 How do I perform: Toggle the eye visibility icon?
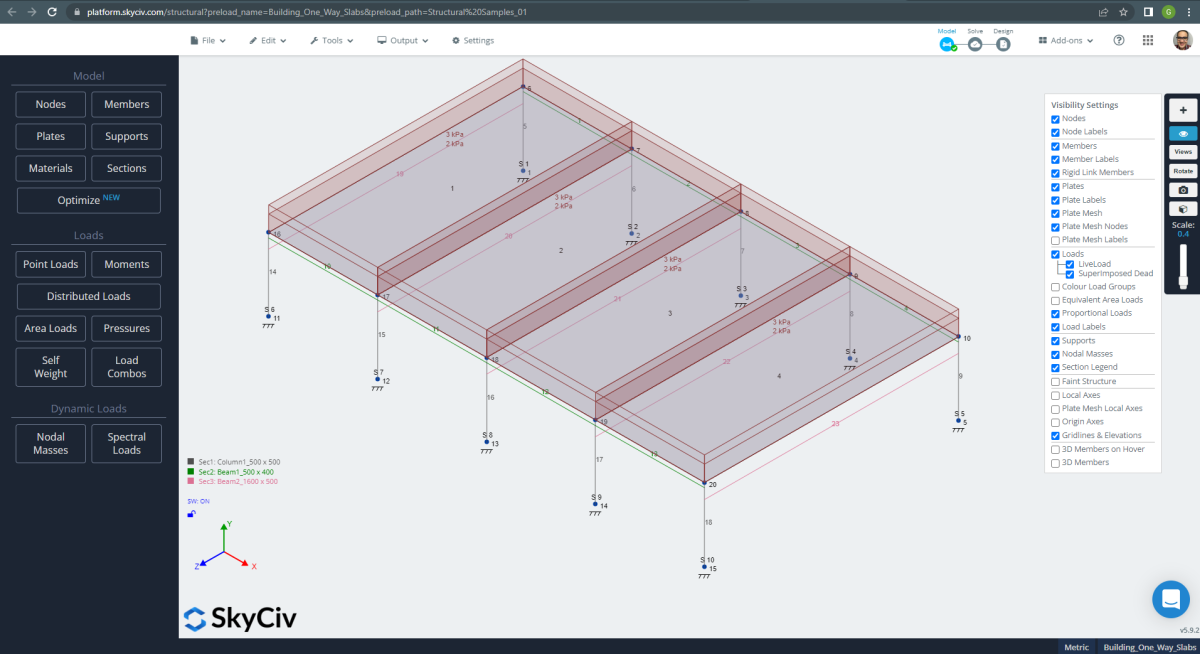click(1183, 133)
